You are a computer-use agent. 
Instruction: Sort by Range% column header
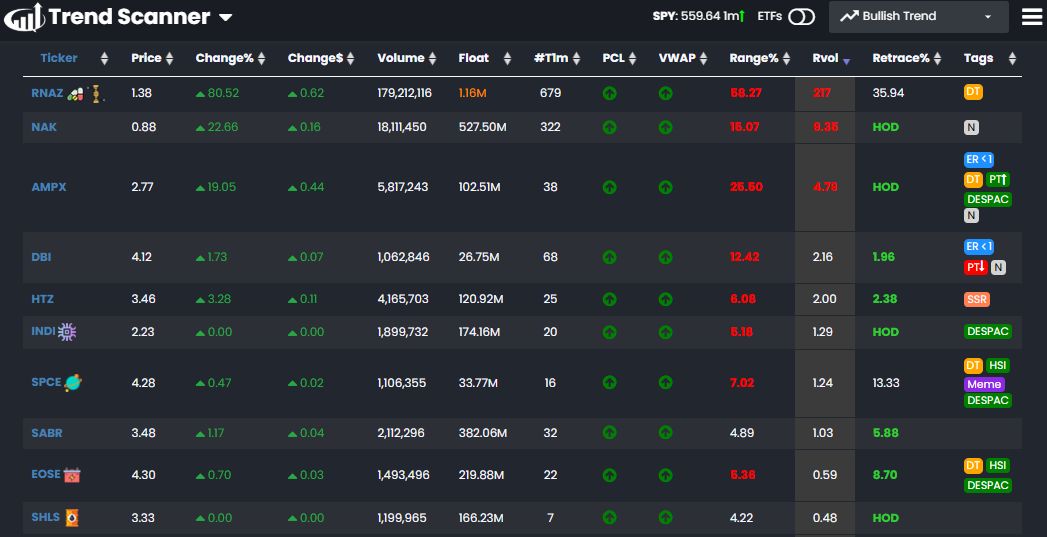[x=760, y=58]
